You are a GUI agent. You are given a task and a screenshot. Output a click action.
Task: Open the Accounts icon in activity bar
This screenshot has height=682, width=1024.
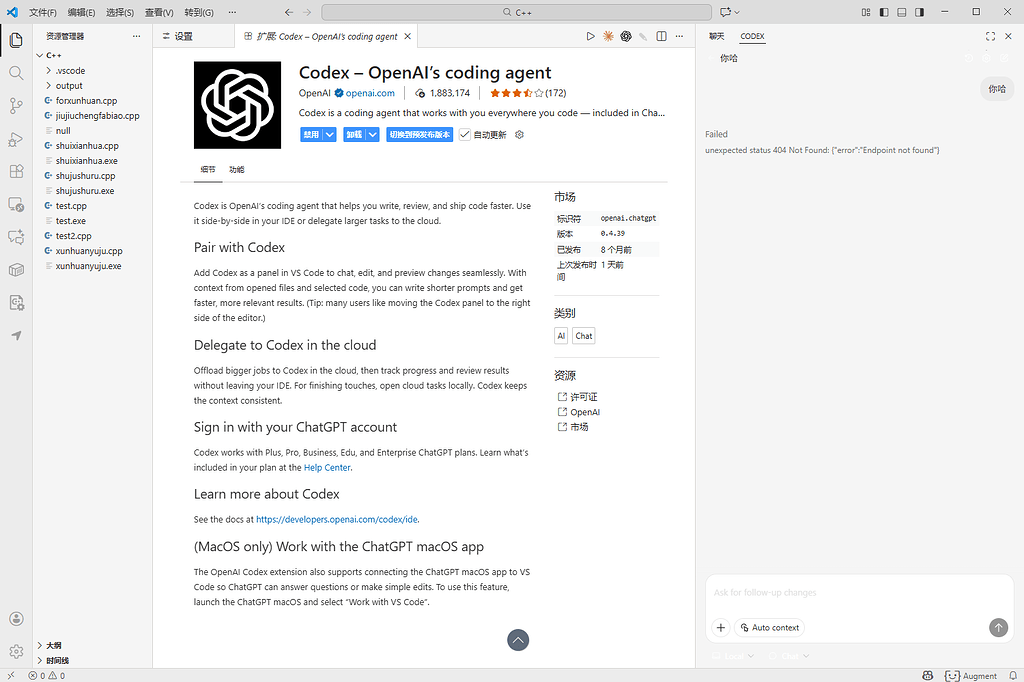[16, 619]
